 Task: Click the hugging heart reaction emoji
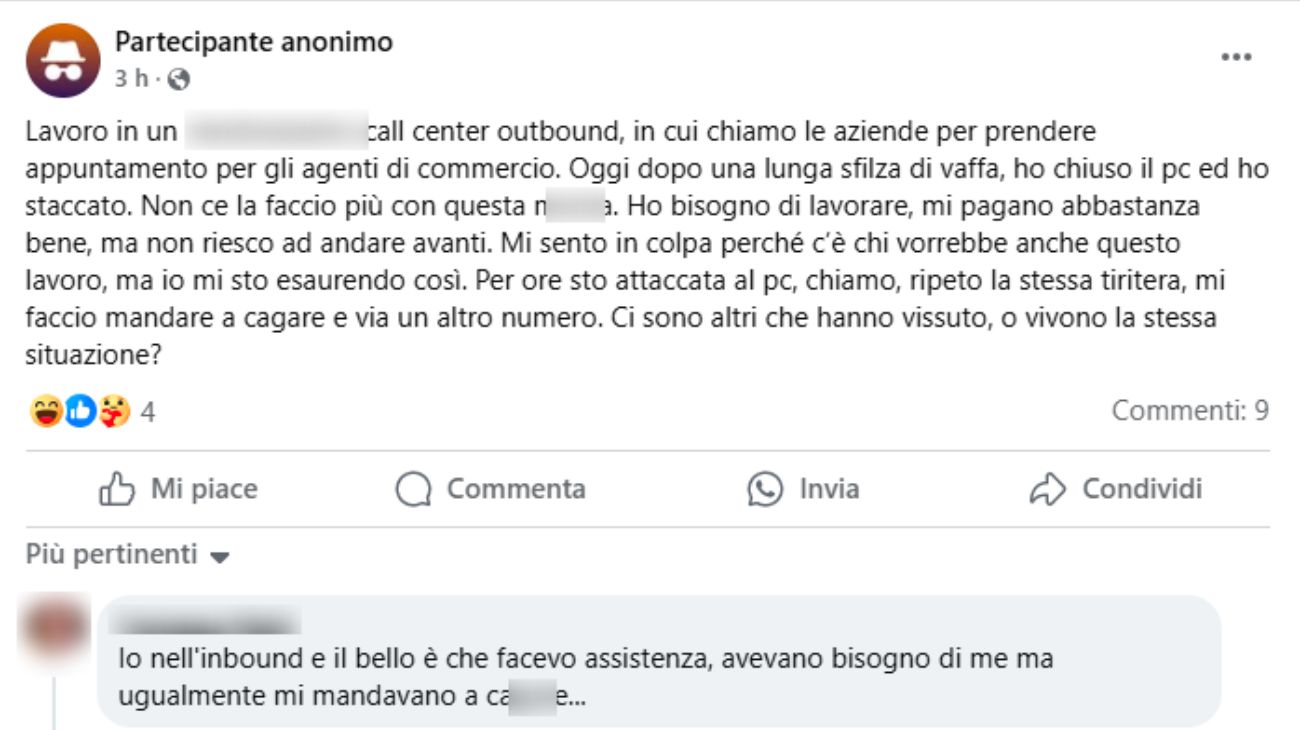[114, 411]
